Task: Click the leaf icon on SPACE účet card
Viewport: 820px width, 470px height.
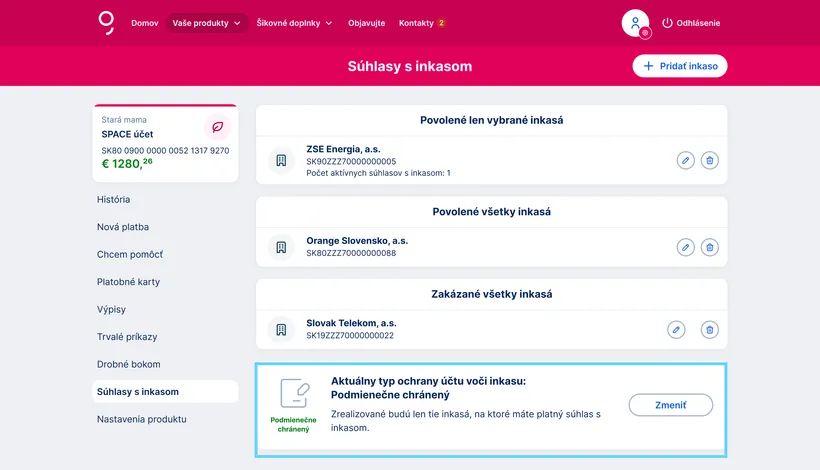Action: 217,127
